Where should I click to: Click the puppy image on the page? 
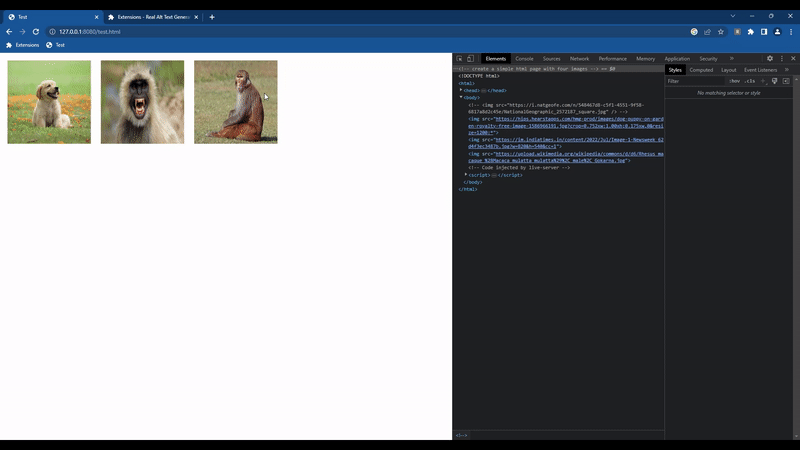click(49, 102)
